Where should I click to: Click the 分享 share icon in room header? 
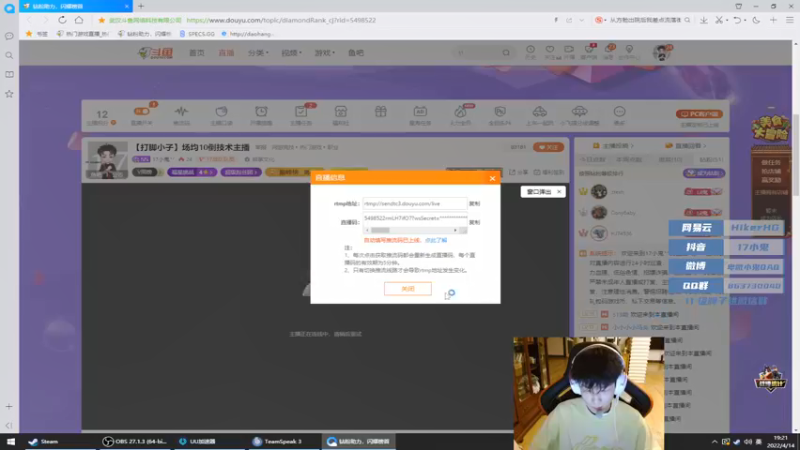(x=519, y=172)
